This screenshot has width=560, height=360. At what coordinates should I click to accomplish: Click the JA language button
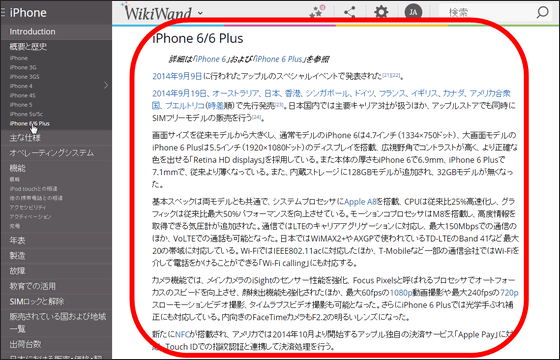[x=413, y=12]
